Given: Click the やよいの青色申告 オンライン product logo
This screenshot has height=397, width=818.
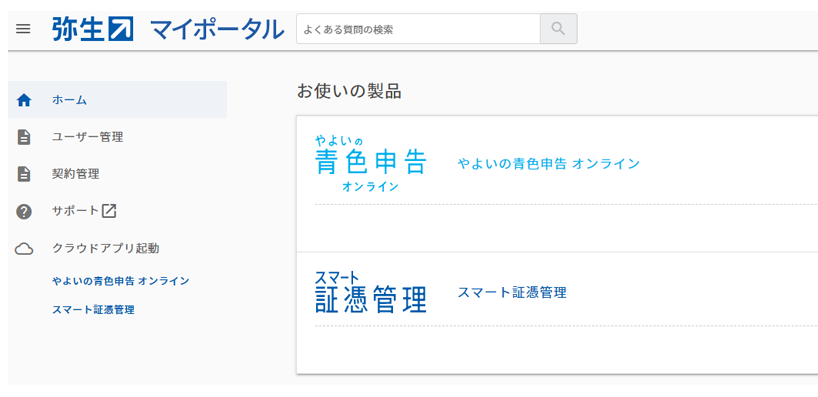Looking at the screenshot, I should pos(371,163).
